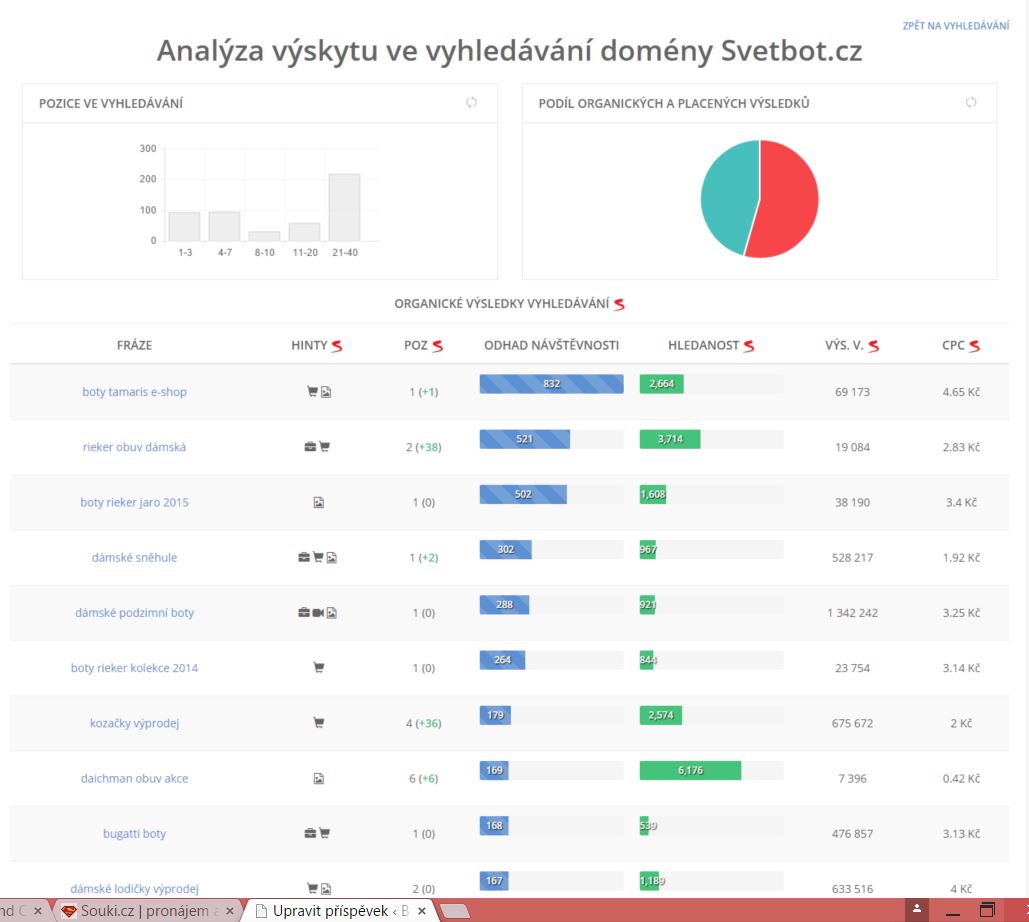Click image hint icon in dámské podzimní boty row

click(x=331, y=613)
